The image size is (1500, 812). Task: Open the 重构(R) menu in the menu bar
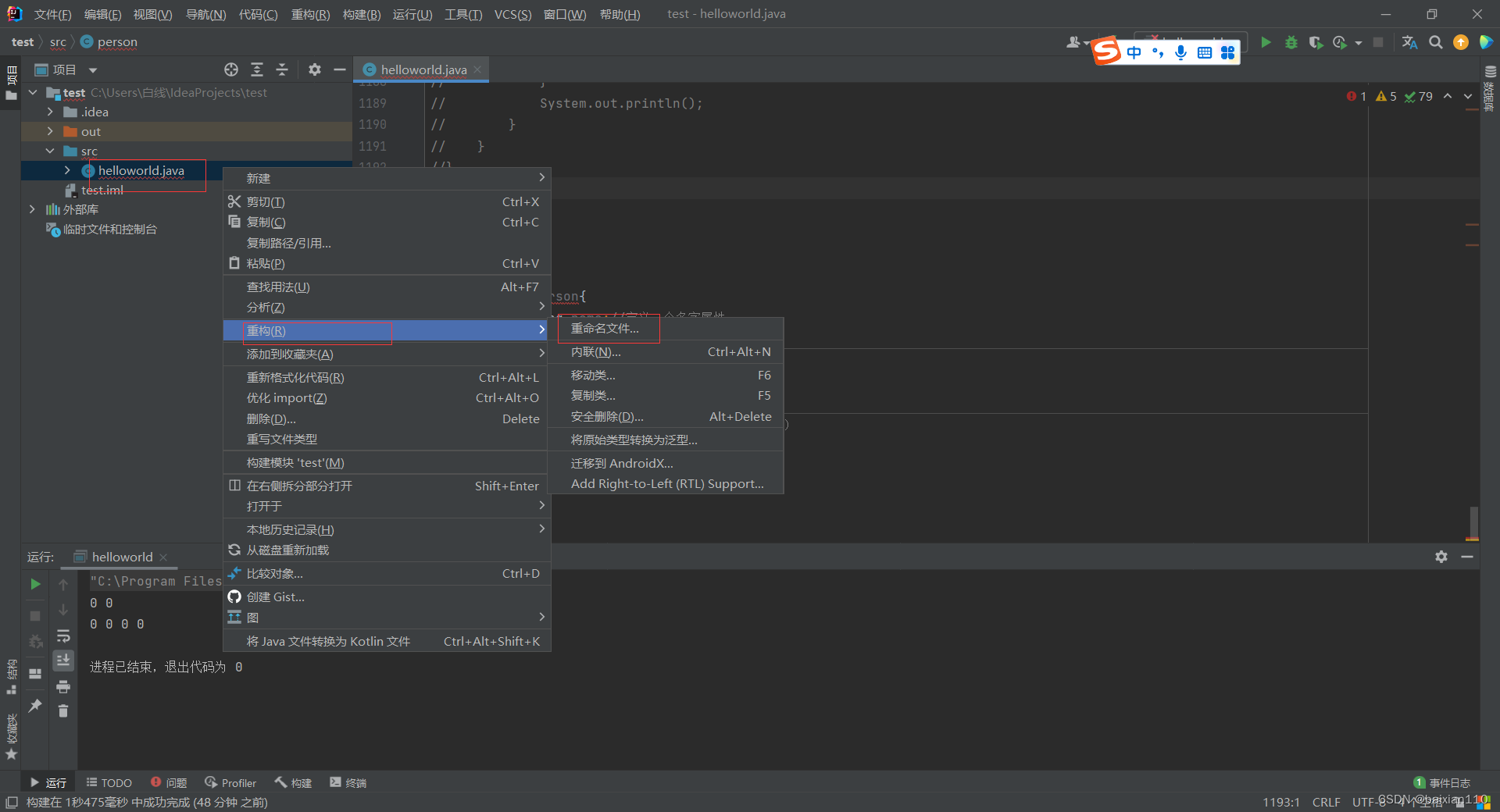[x=310, y=14]
